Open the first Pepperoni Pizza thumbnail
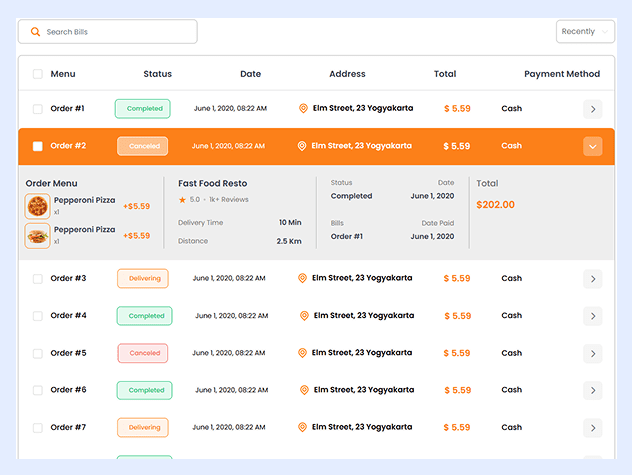The height and width of the screenshot is (475, 632). click(x=37, y=206)
